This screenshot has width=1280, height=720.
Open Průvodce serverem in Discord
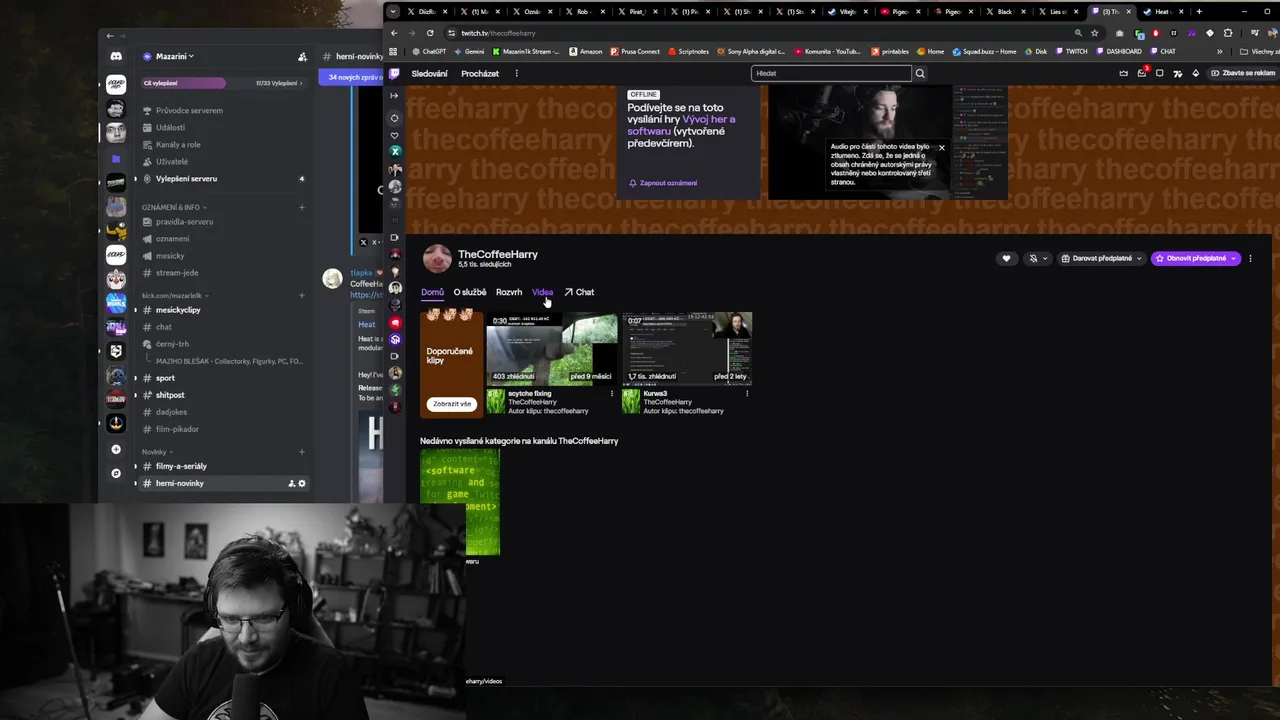[x=189, y=110]
